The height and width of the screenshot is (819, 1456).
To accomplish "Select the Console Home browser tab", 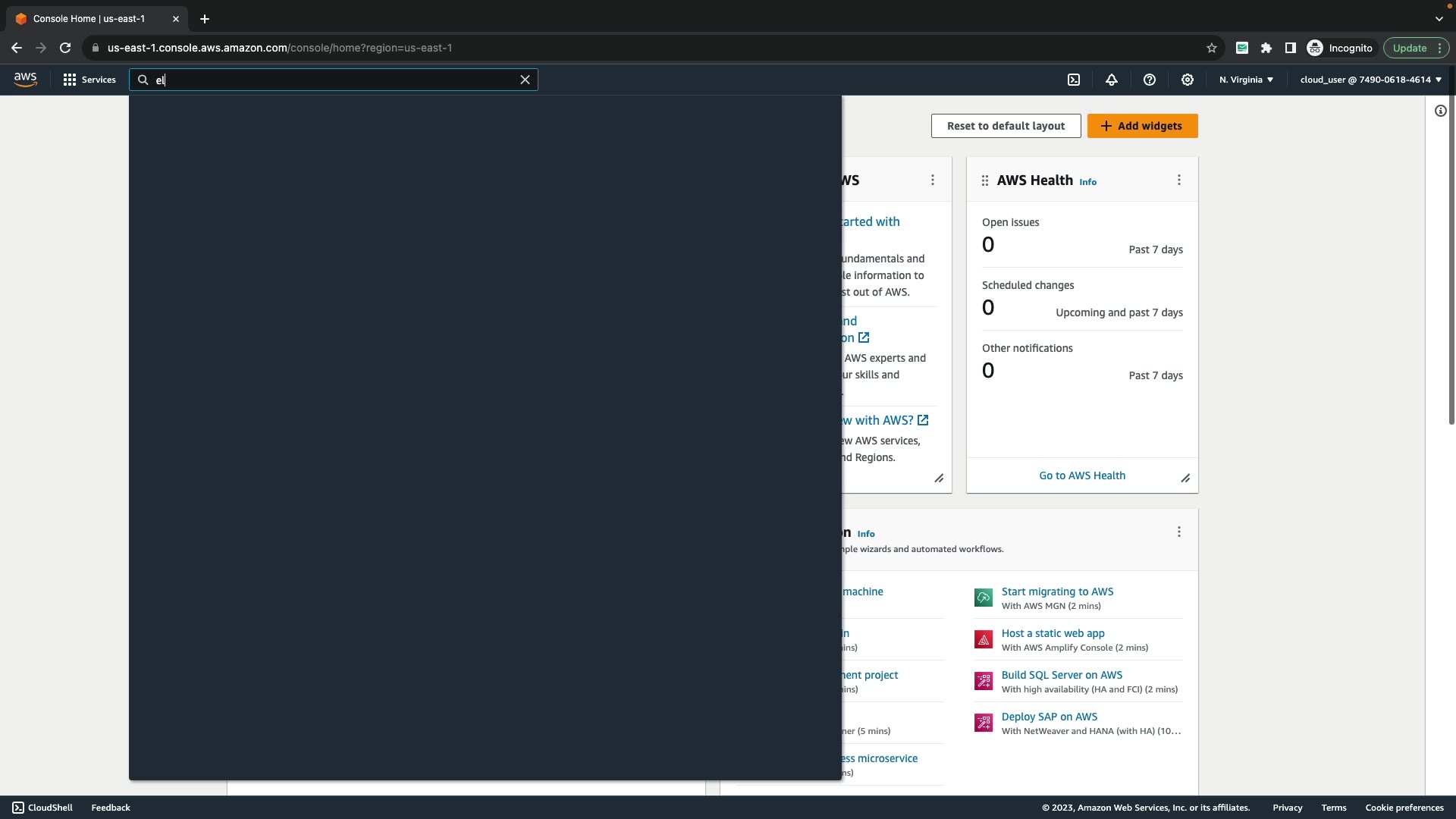I will (89, 19).
